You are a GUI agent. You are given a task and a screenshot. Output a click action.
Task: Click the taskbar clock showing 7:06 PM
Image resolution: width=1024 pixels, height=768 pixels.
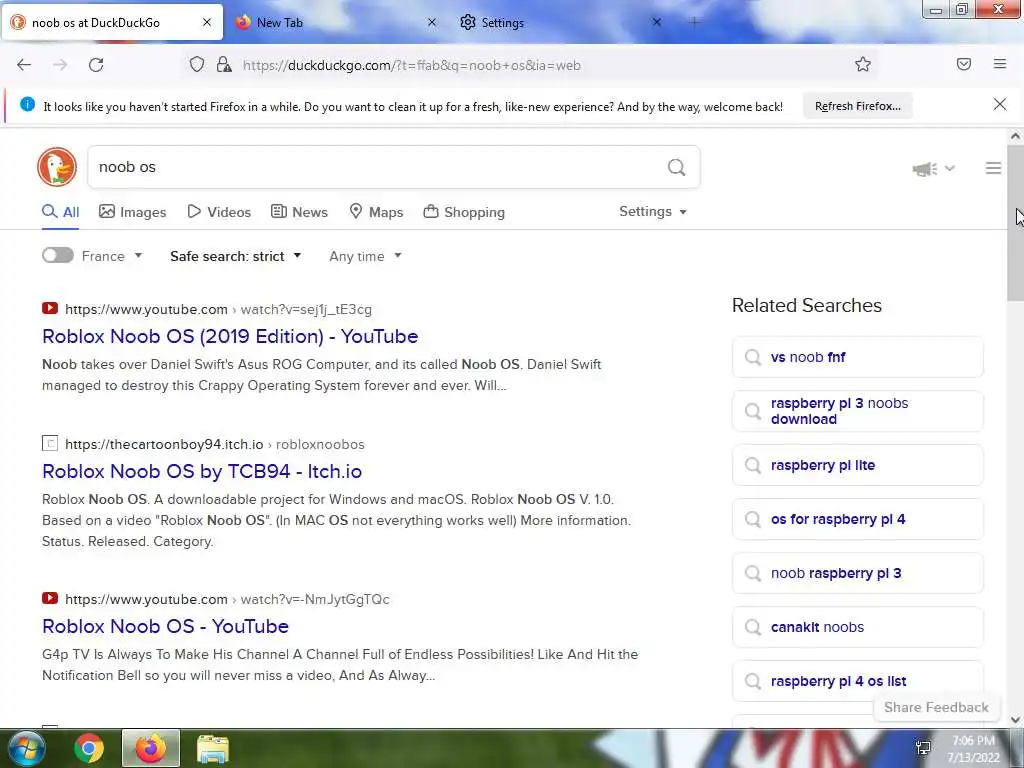click(973, 749)
